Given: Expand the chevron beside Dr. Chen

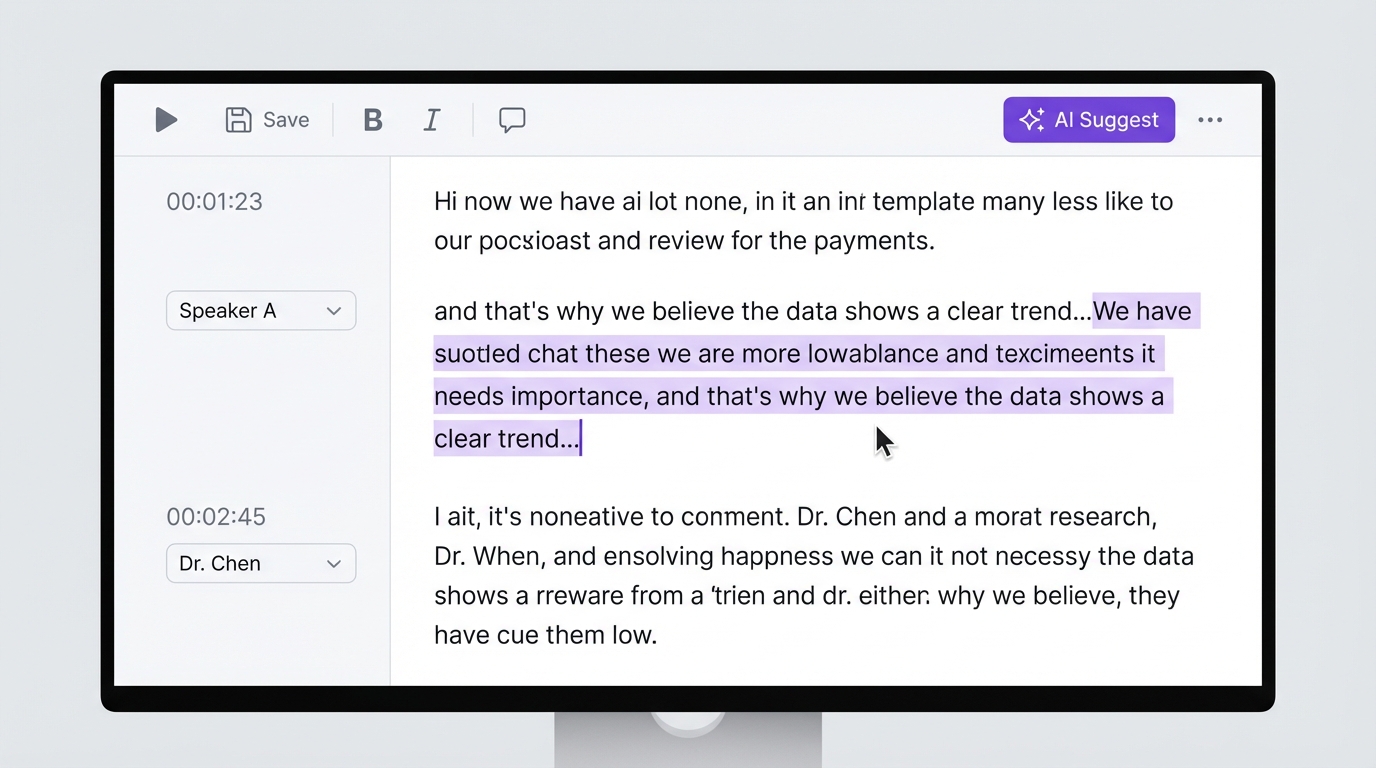Looking at the screenshot, I should point(334,563).
